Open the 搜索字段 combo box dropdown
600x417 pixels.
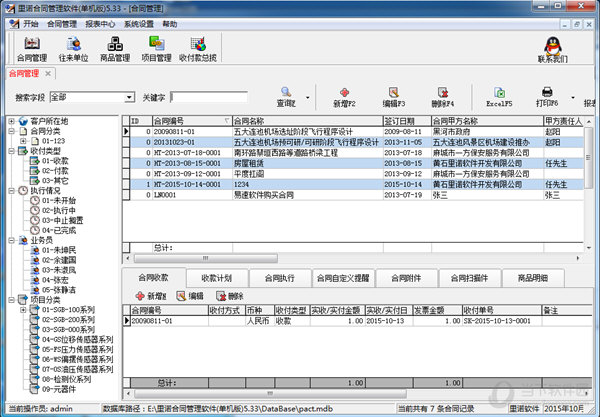tap(130, 97)
